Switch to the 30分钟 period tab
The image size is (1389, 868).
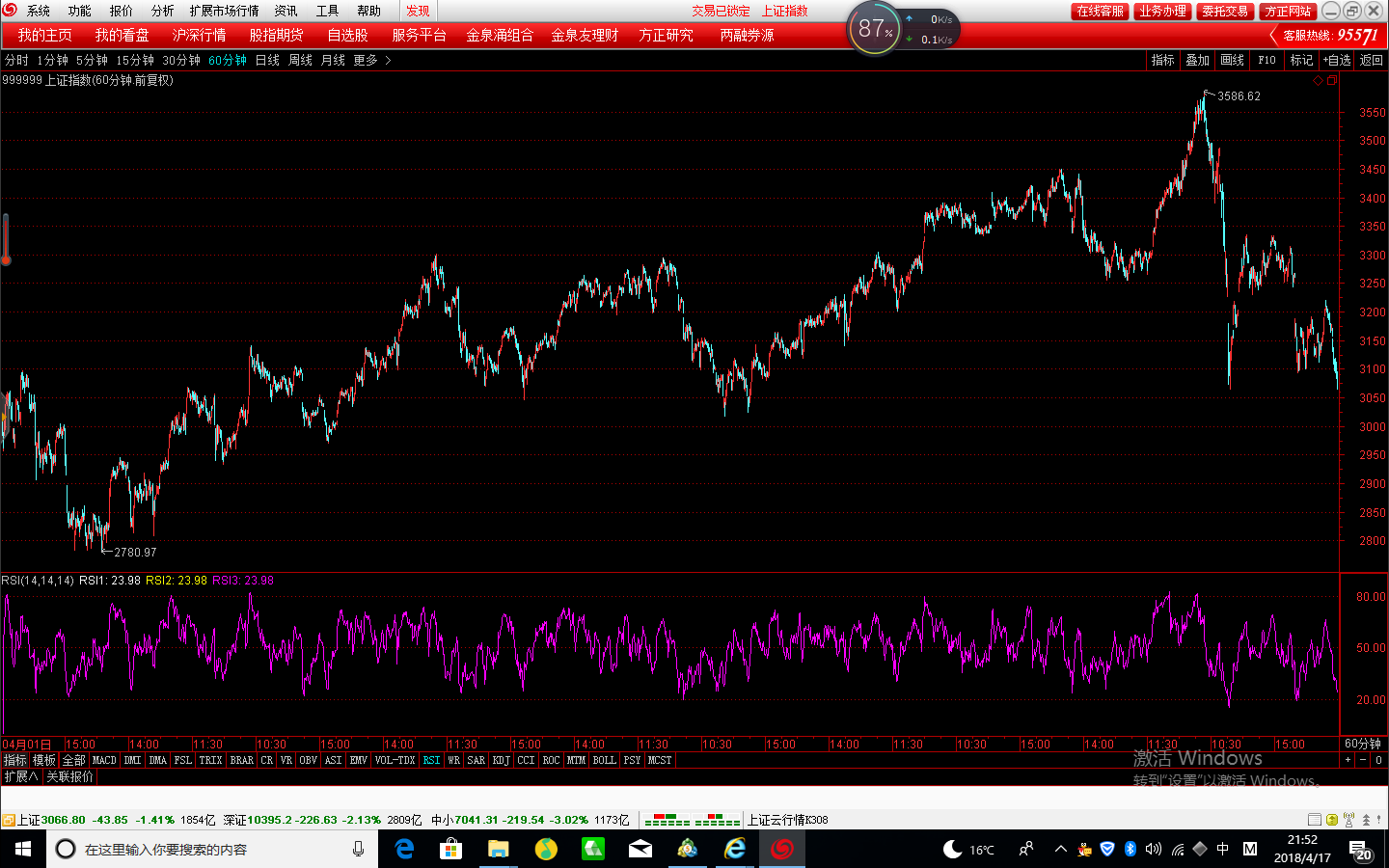click(181, 60)
